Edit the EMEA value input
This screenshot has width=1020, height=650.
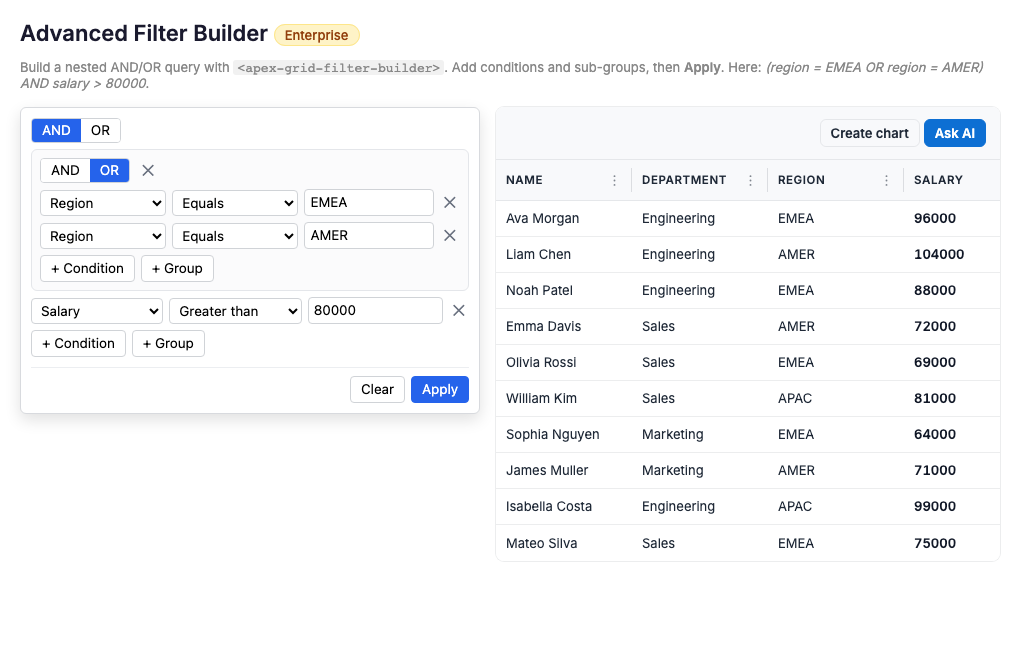[x=369, y=202]
